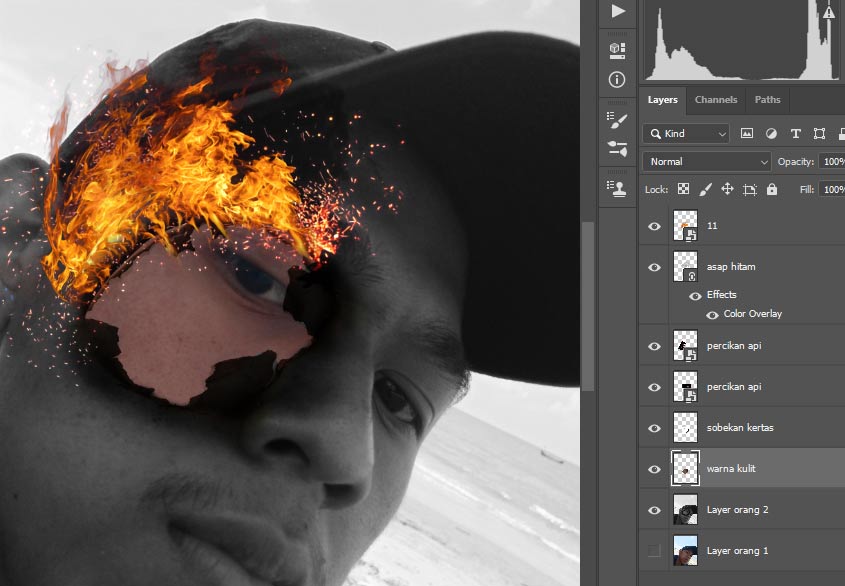Select the warna kulit layer thumbnail
The height and width of the screenshot is (586, 845).
click(x=685, y=468)
